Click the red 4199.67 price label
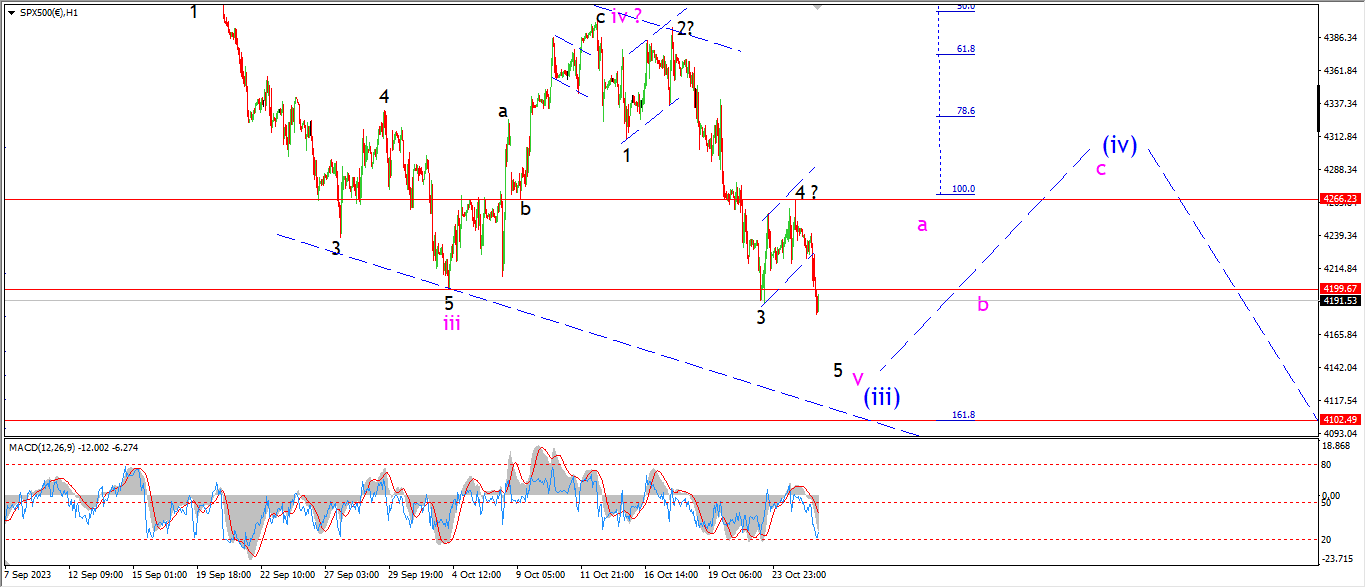The height and width of the screenshot is (588, 1366). pos(1341,289)
